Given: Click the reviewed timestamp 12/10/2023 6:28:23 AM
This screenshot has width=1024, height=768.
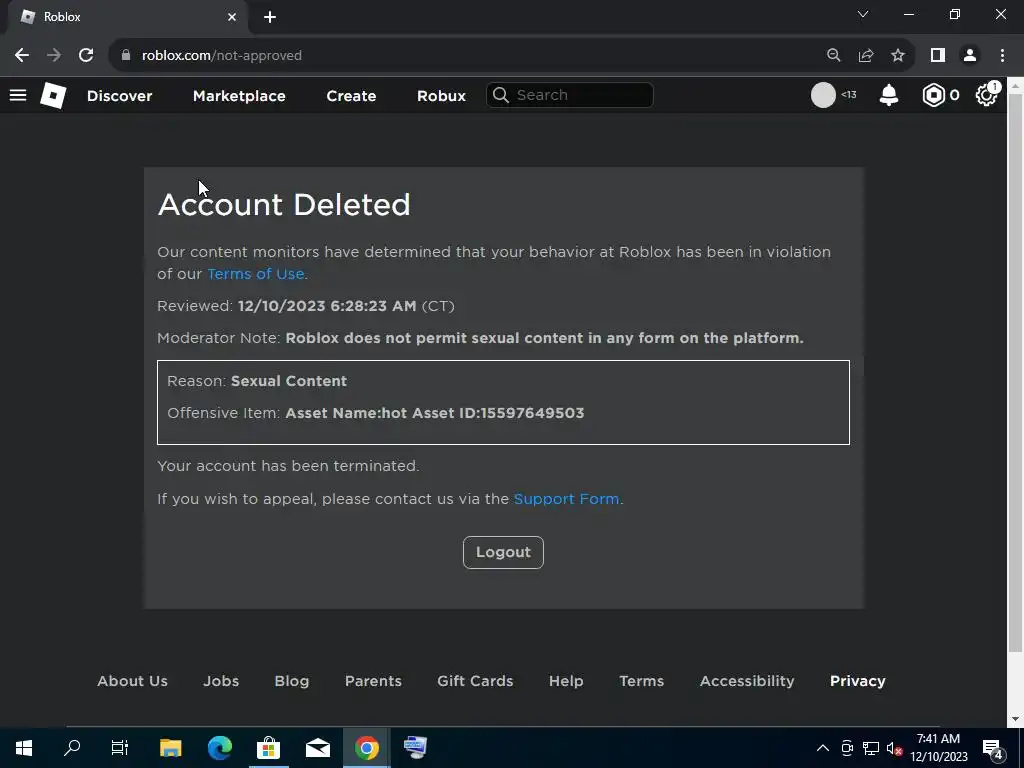Looking at the screenshot, I should (x=327, y=306).
